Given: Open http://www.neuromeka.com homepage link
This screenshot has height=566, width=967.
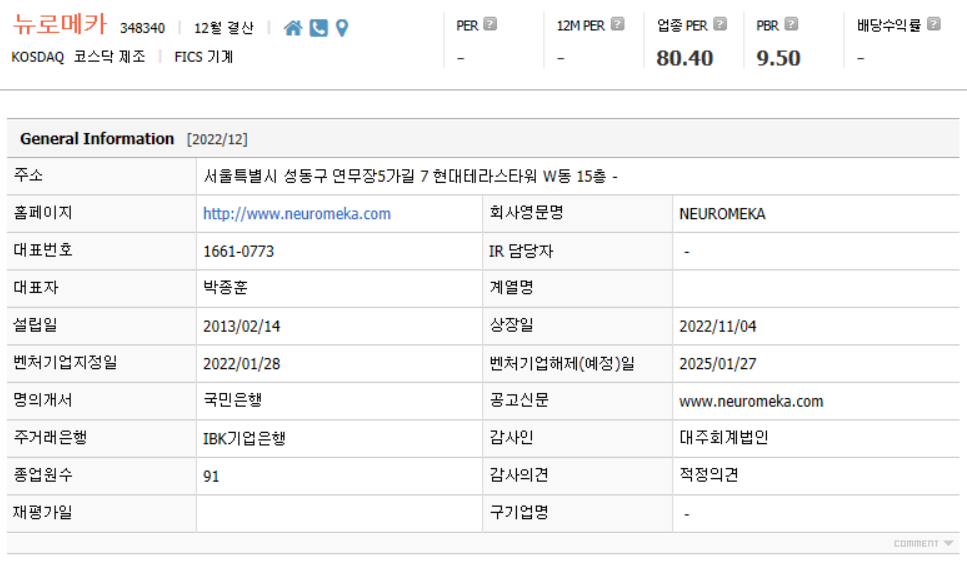Looking at the screenshot, I should (297, 214).
